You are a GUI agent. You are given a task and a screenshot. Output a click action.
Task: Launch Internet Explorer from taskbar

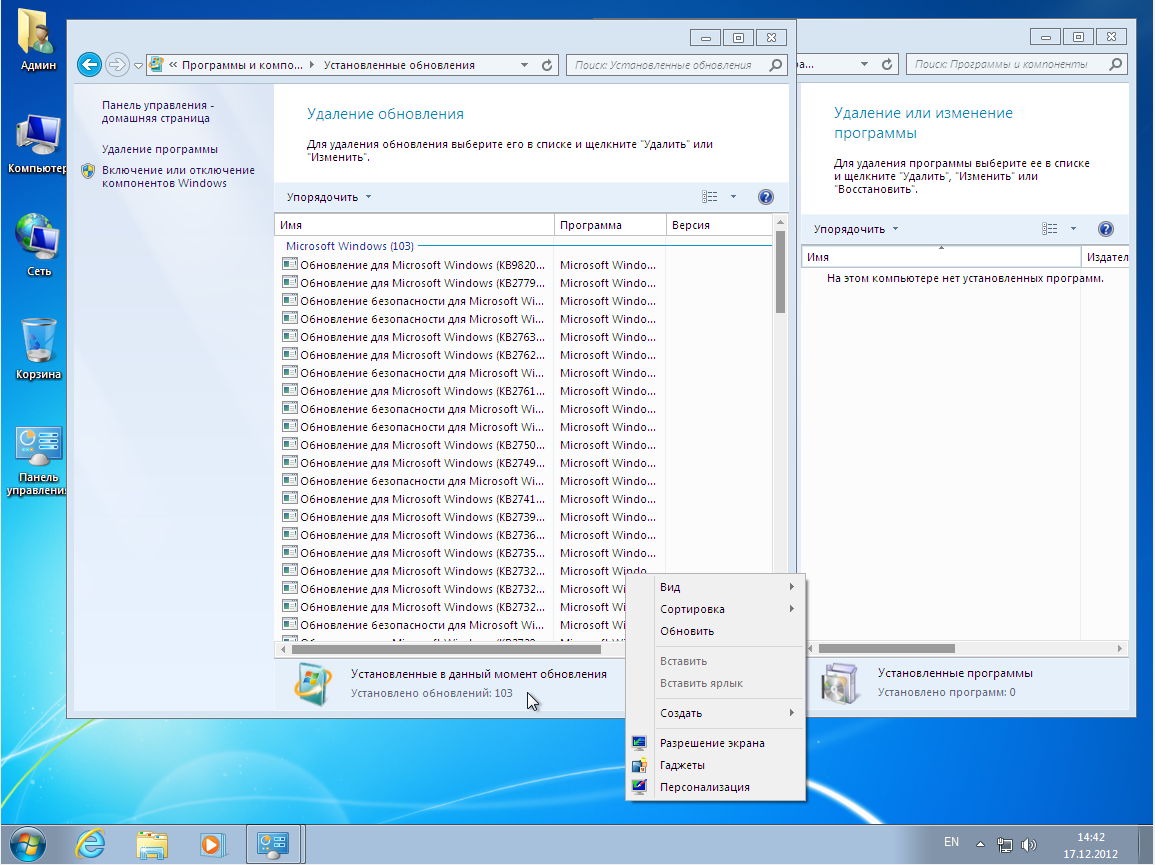tap(91, 844)
